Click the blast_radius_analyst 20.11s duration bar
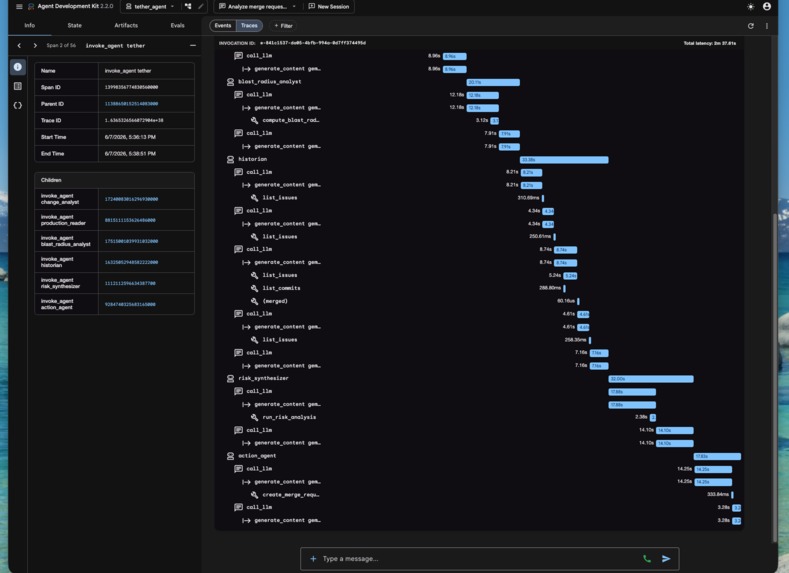789x573 pixels. point(493,83)
